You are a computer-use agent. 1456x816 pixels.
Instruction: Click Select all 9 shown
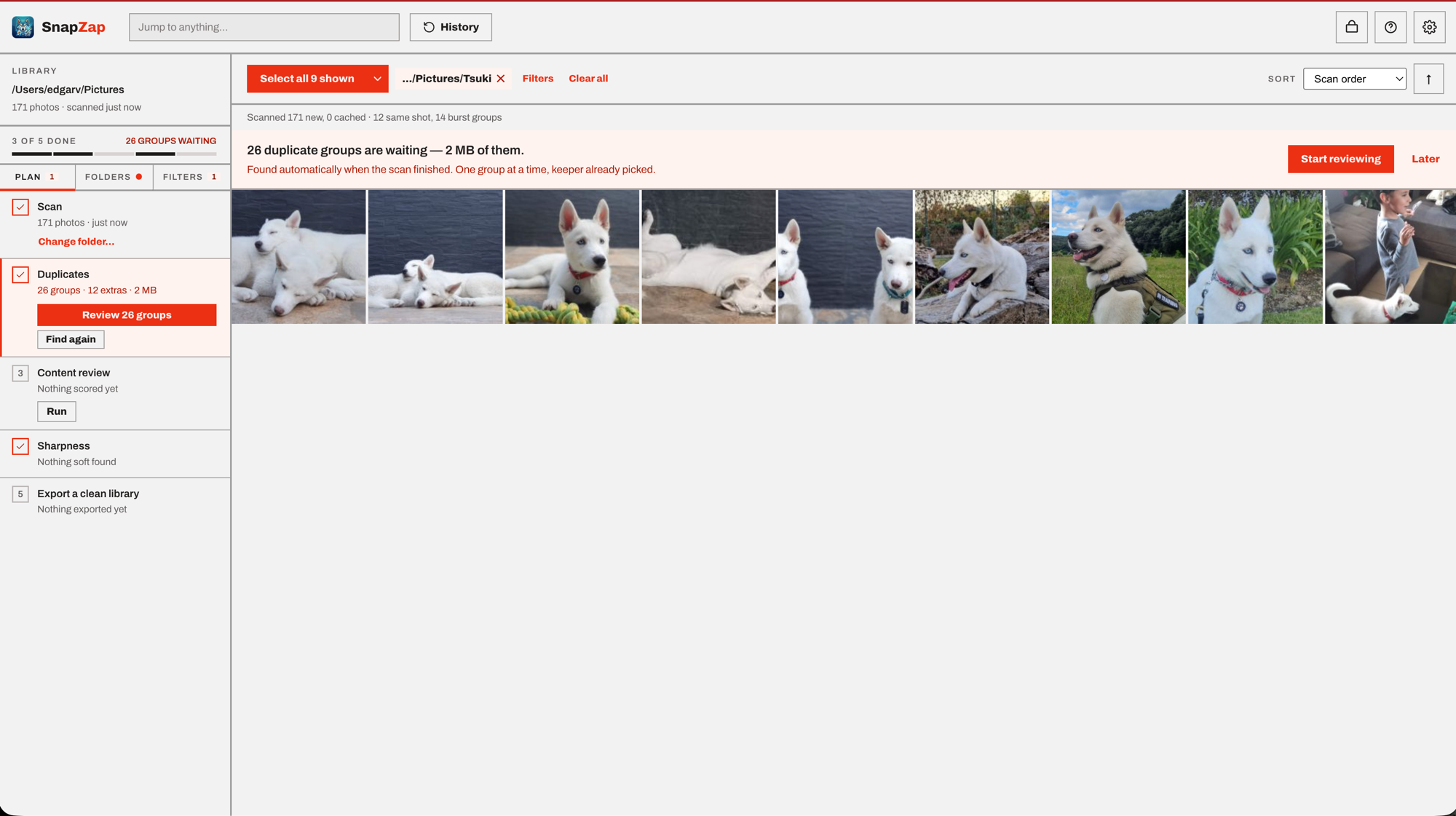(x=307, y=79)
